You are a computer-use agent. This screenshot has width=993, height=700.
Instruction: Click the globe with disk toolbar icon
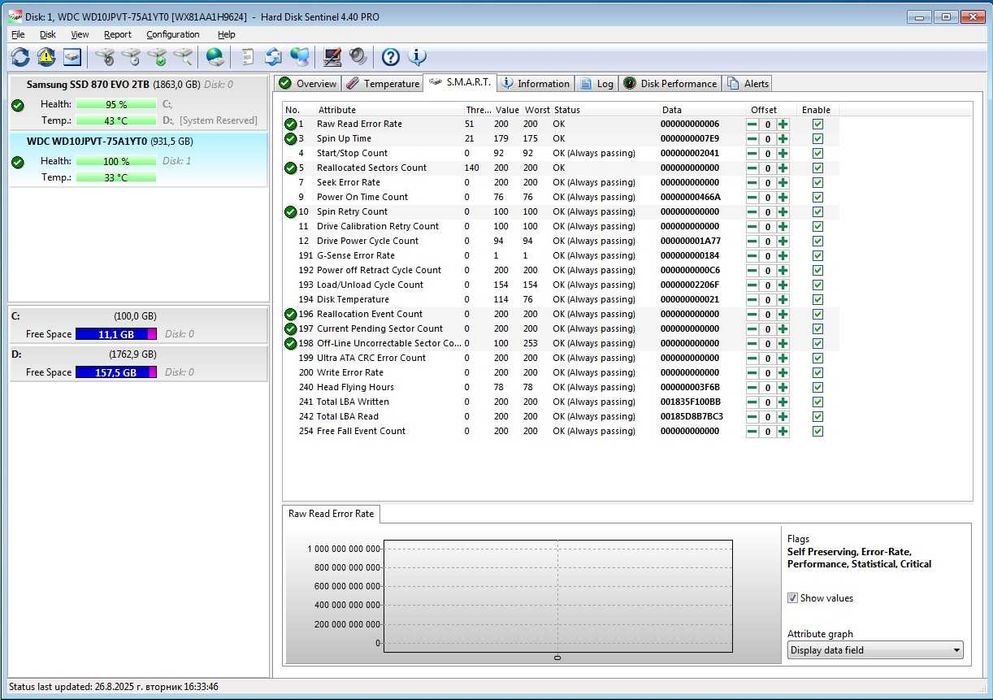[214, 57]
